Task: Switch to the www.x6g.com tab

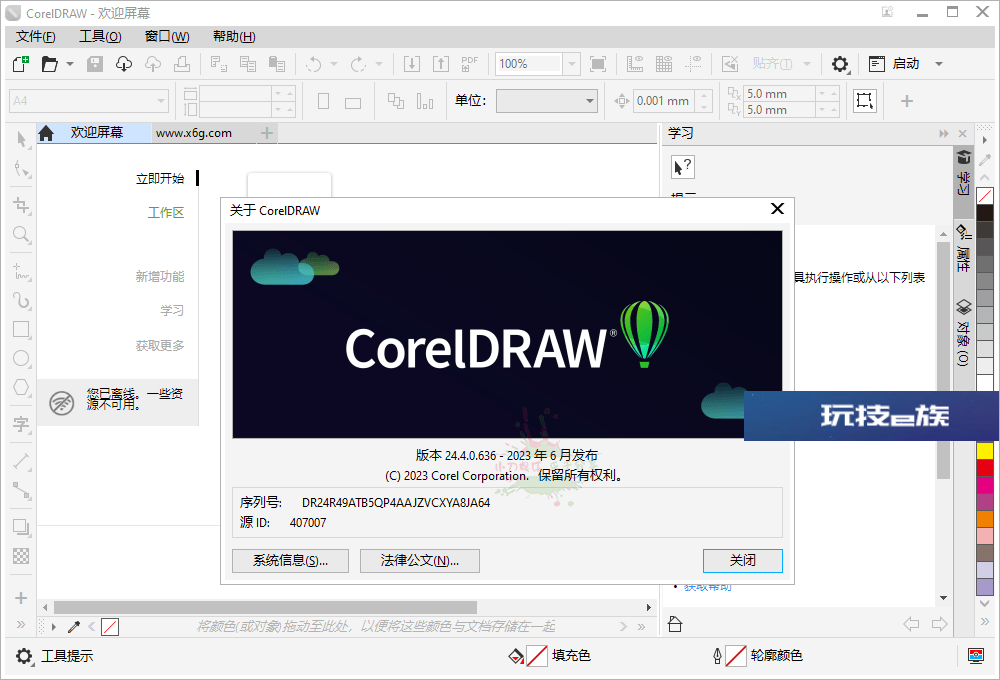Action: tap(194, 133)
